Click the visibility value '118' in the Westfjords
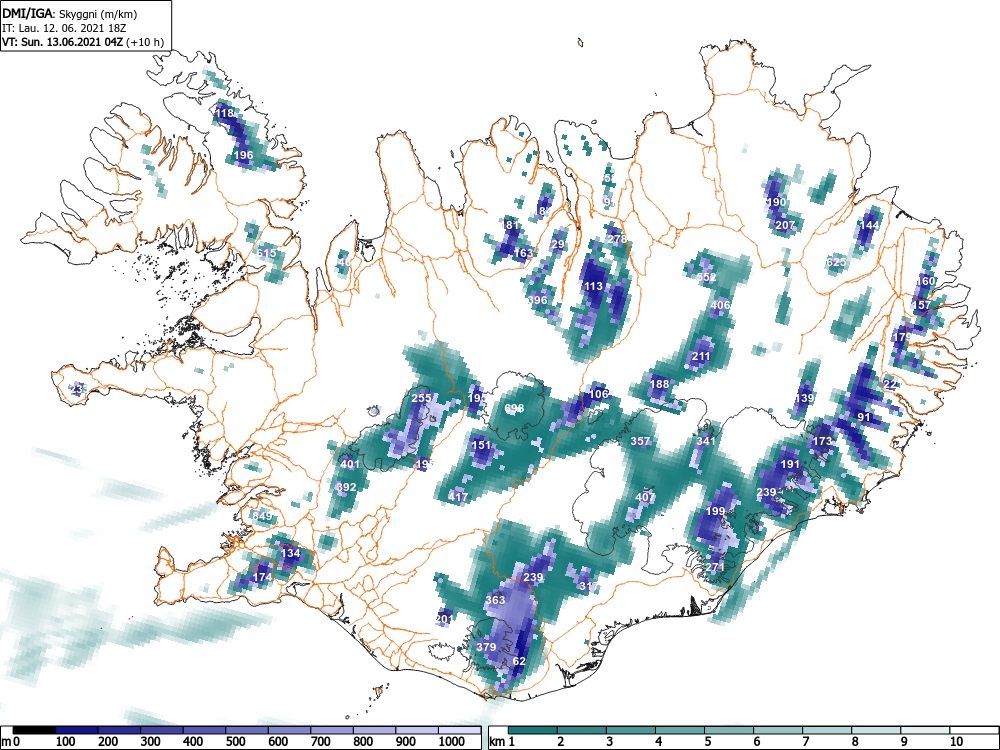 [224, 114]
